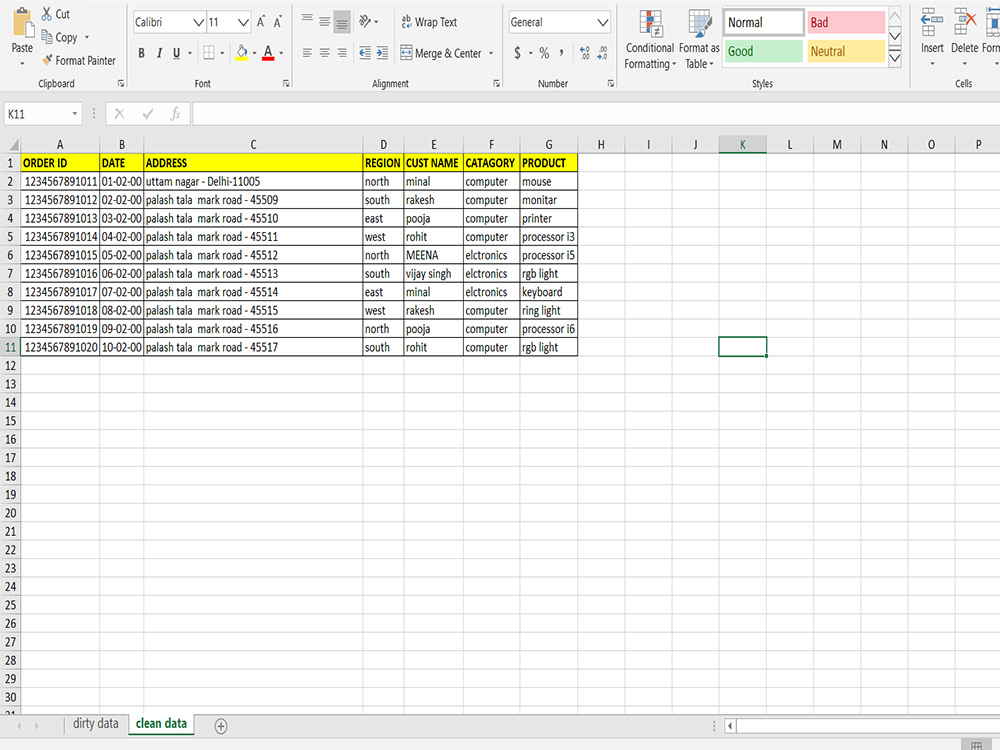Open the Format as Table gallery
This screenshot has width=1000, height=750.
pos(699,40)
